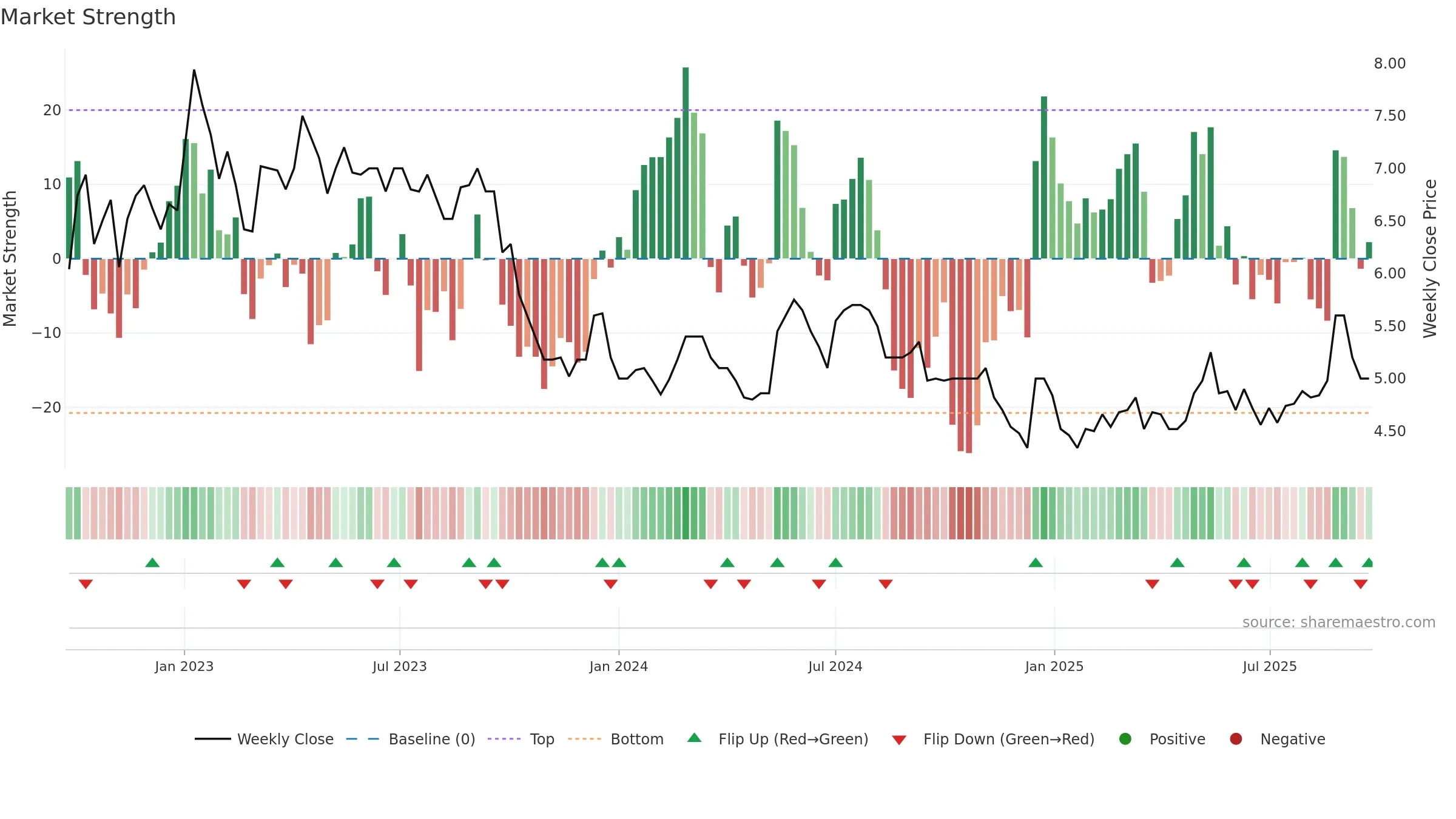The height and width of the screenshot is (819, 1456).
Task: Click the '5.50' price tick on right axis
Action: point(1390,326)
